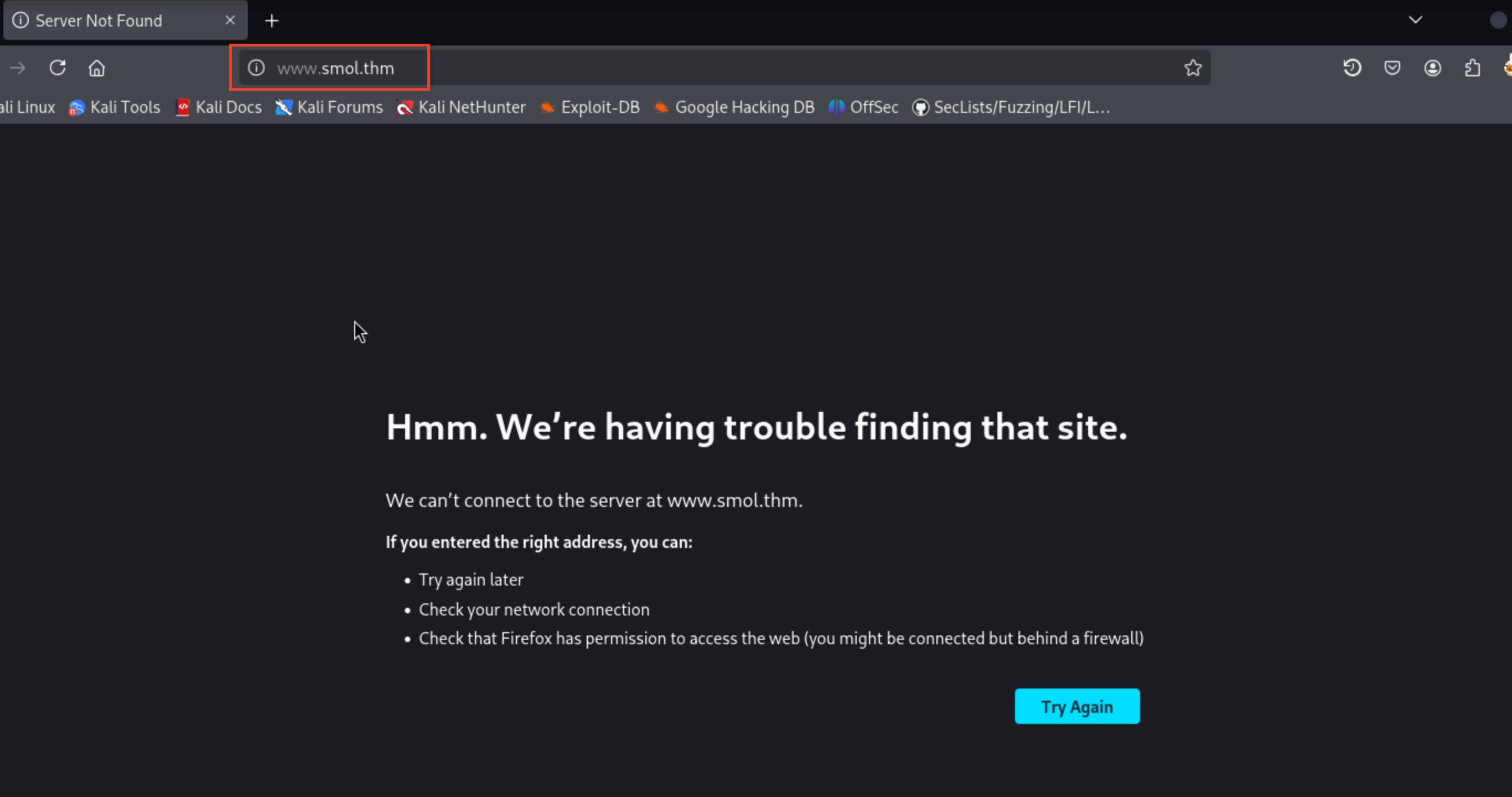Click the Reload page icon
Screen dimensions: 1512x797
click(x=58, y=68)
